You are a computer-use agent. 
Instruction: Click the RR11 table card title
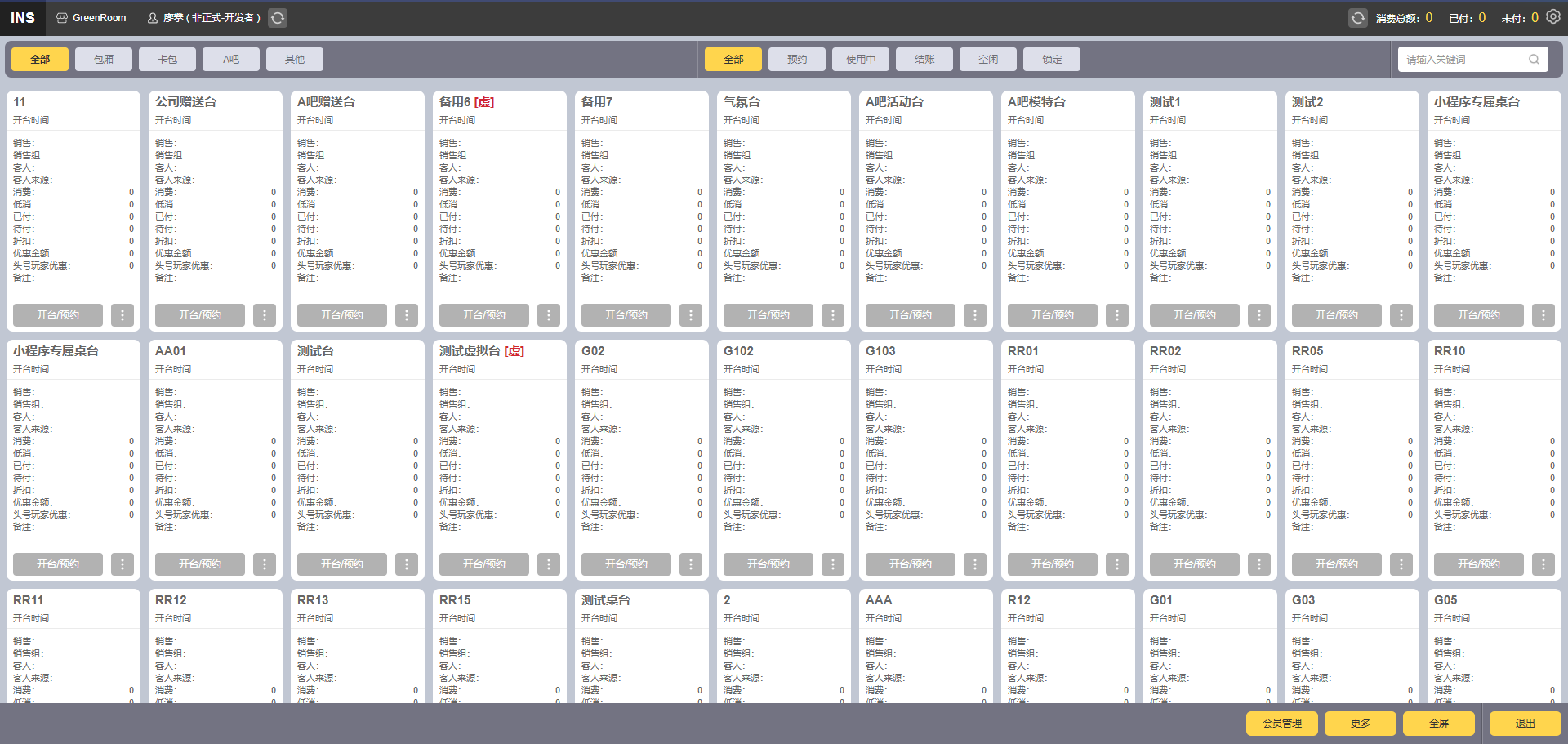29,600
